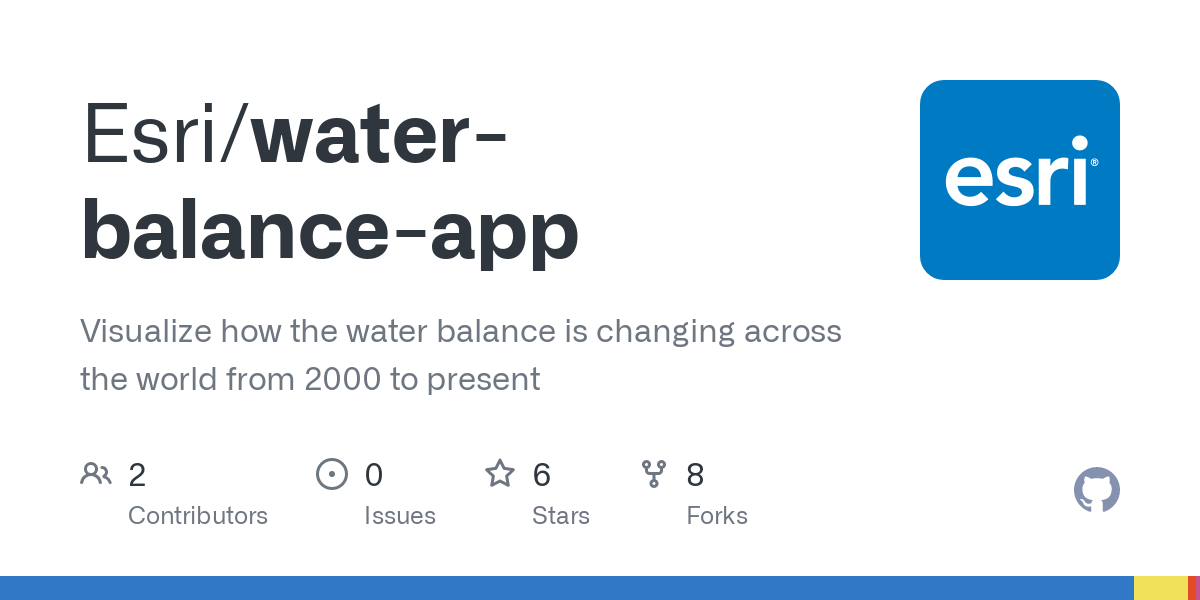This screenshot has height=600, width=1200.
Task: Click the blue Esri logo image
Action: pyautogui.click(x=1019, y=180)
